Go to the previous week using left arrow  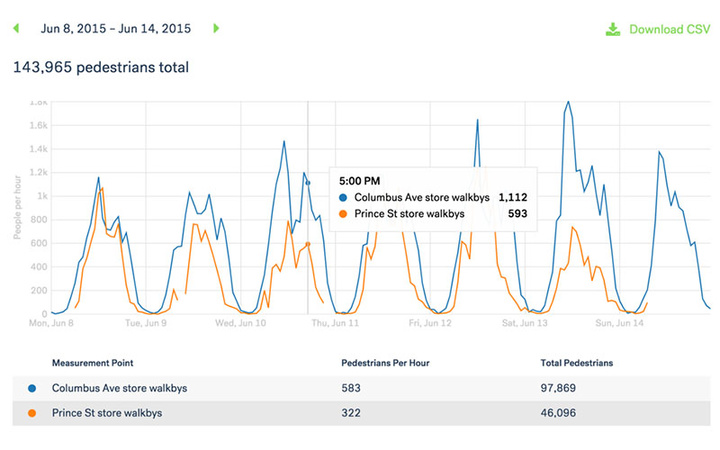16,29
